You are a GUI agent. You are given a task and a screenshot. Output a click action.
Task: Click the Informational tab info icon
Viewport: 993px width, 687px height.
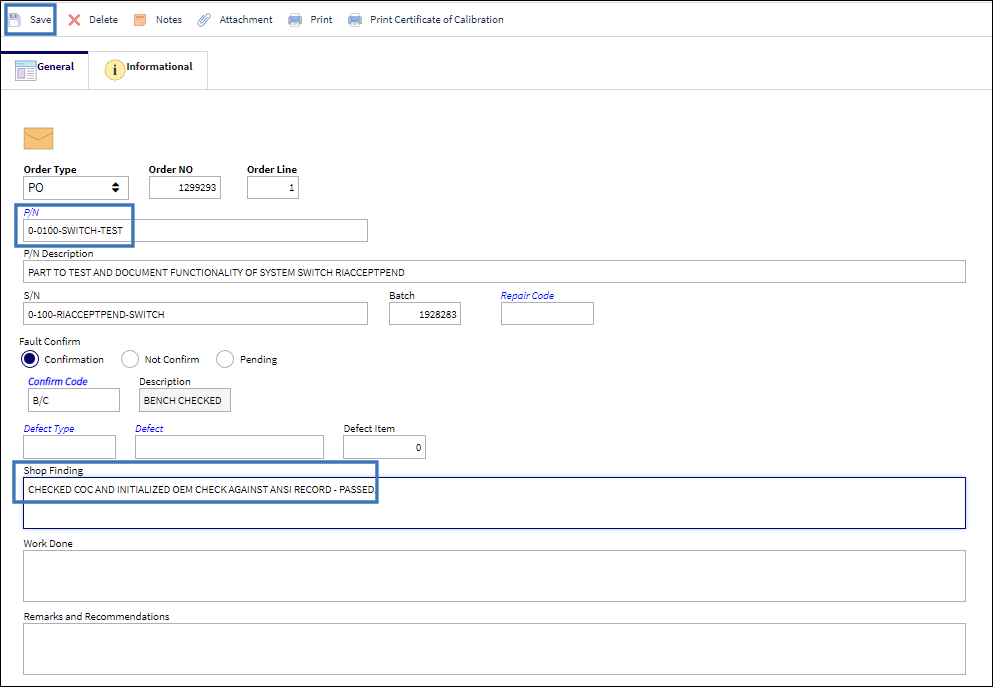[x=115, y=70]
